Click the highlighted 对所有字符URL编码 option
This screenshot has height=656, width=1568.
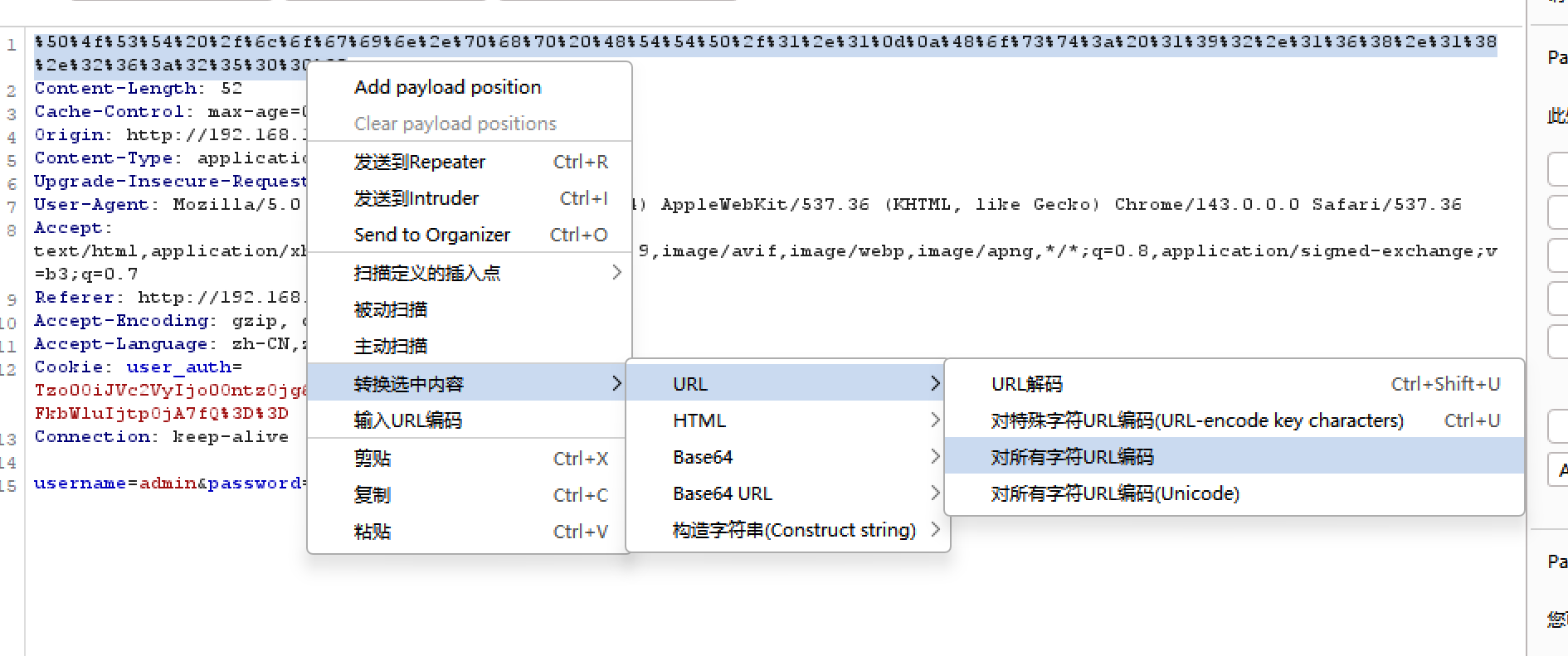click(1234, 457)
